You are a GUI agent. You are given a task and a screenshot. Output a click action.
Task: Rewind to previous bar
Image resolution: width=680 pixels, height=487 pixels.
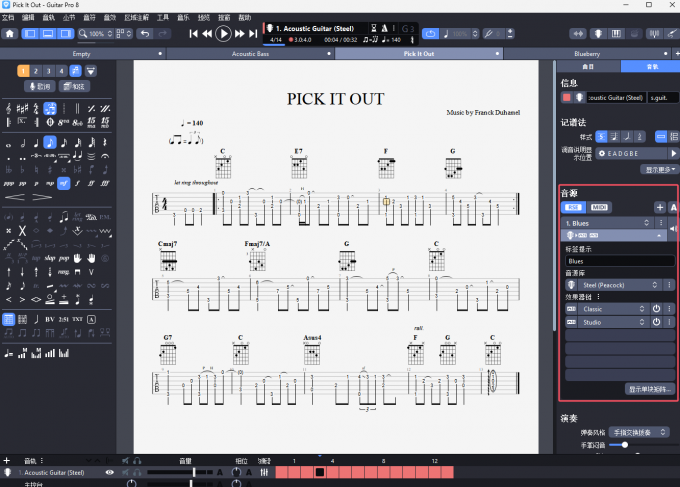(x=207, y=33)
